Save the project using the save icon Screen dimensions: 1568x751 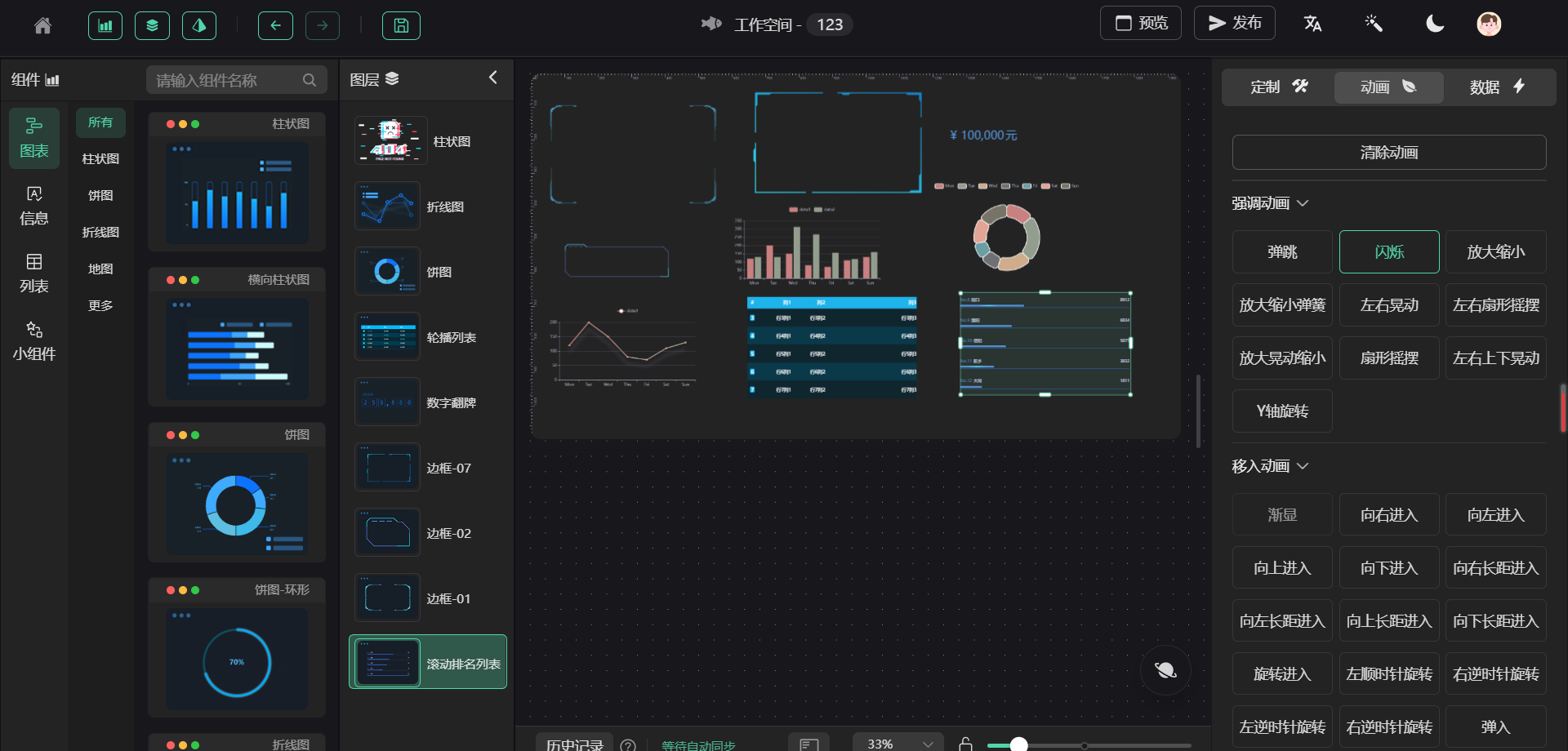(401, 25)
